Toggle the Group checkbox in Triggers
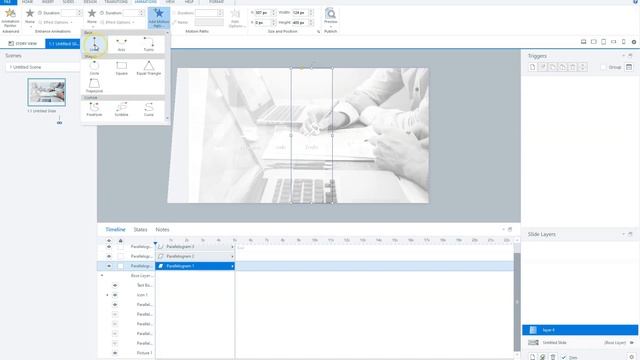Screen dimensions: 640x360 (603, 67)
